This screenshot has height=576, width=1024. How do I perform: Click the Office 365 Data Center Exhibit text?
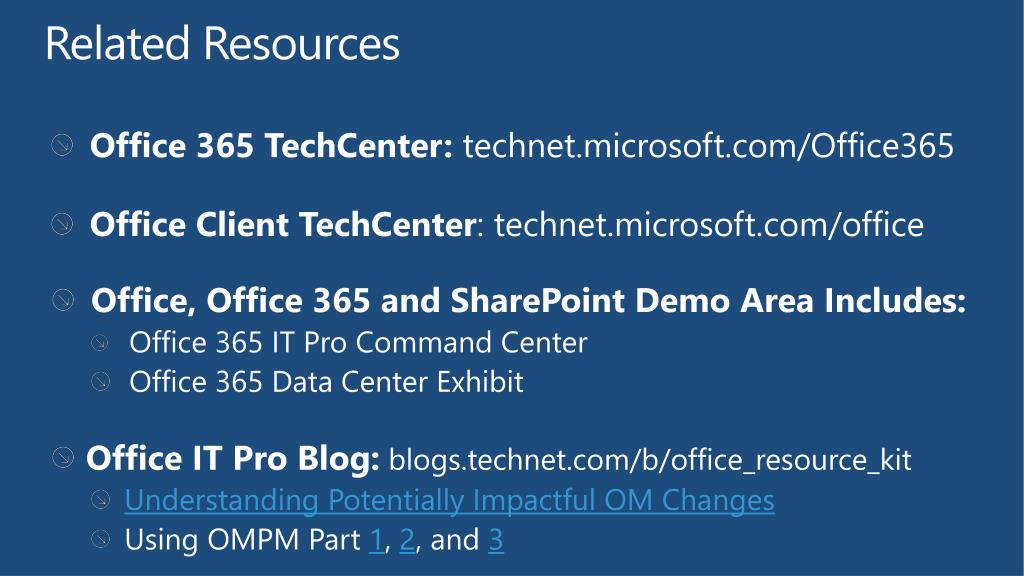327,381
